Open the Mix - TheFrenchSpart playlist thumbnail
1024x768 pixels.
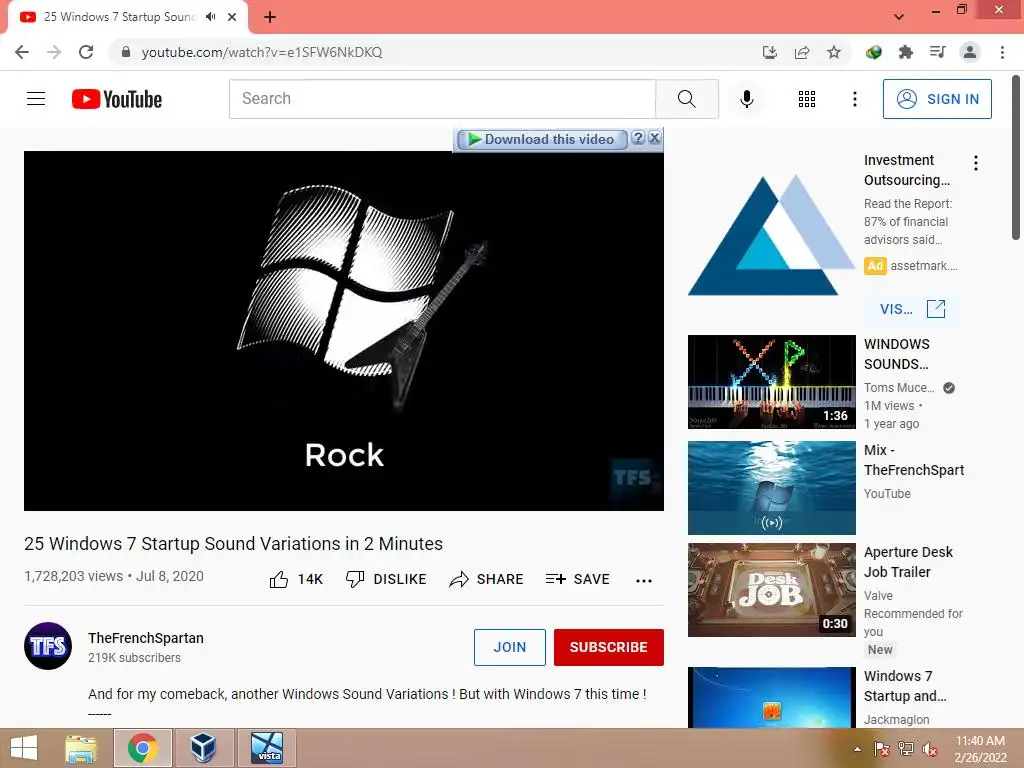tap(771, 488)
